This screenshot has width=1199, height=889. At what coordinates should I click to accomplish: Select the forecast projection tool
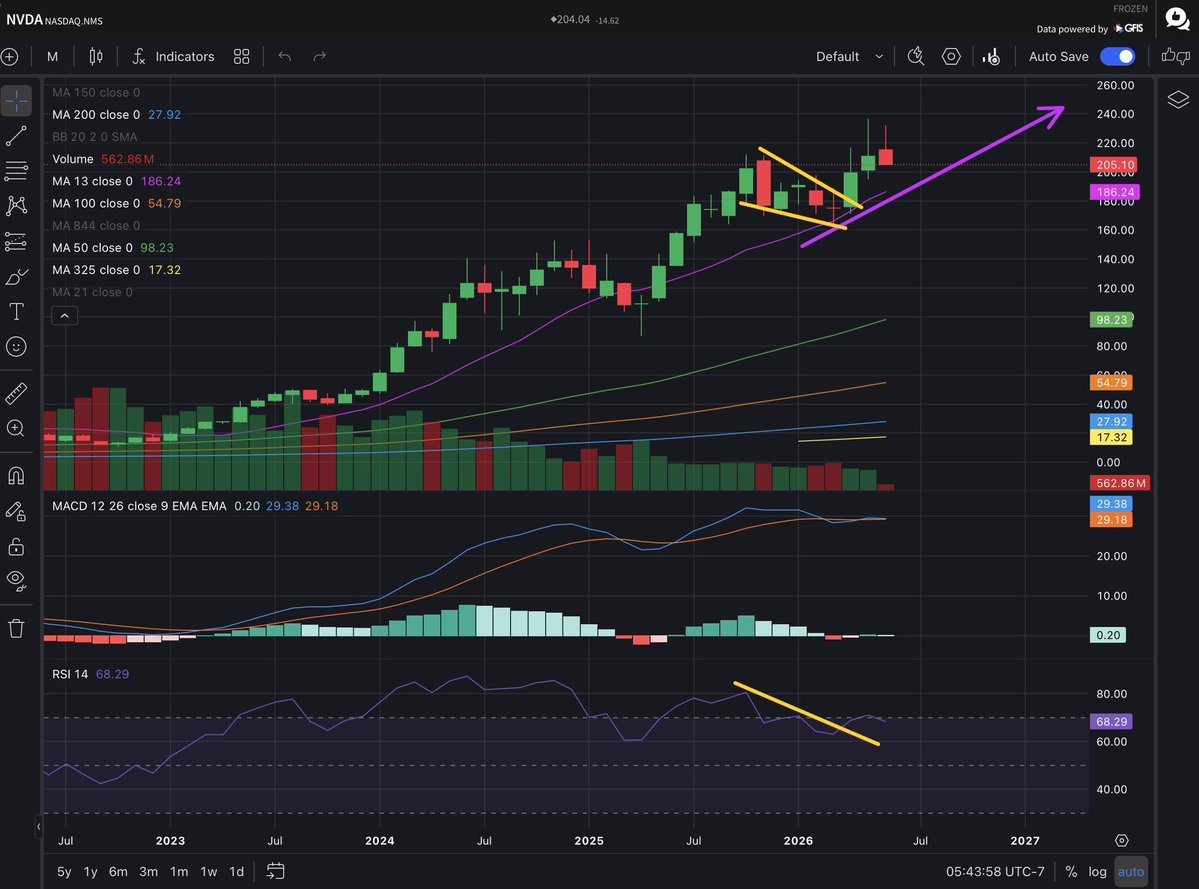[x=16, y=242]
